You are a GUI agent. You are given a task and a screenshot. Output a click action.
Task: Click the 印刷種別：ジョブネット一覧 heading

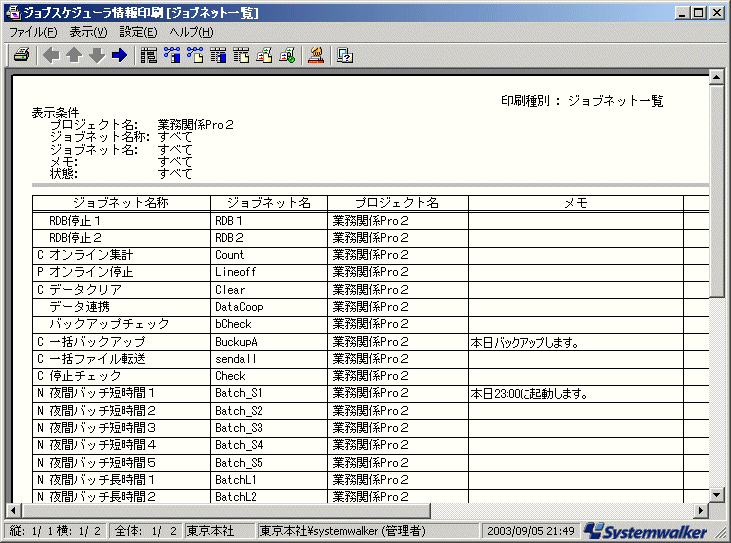click(582, 101)
